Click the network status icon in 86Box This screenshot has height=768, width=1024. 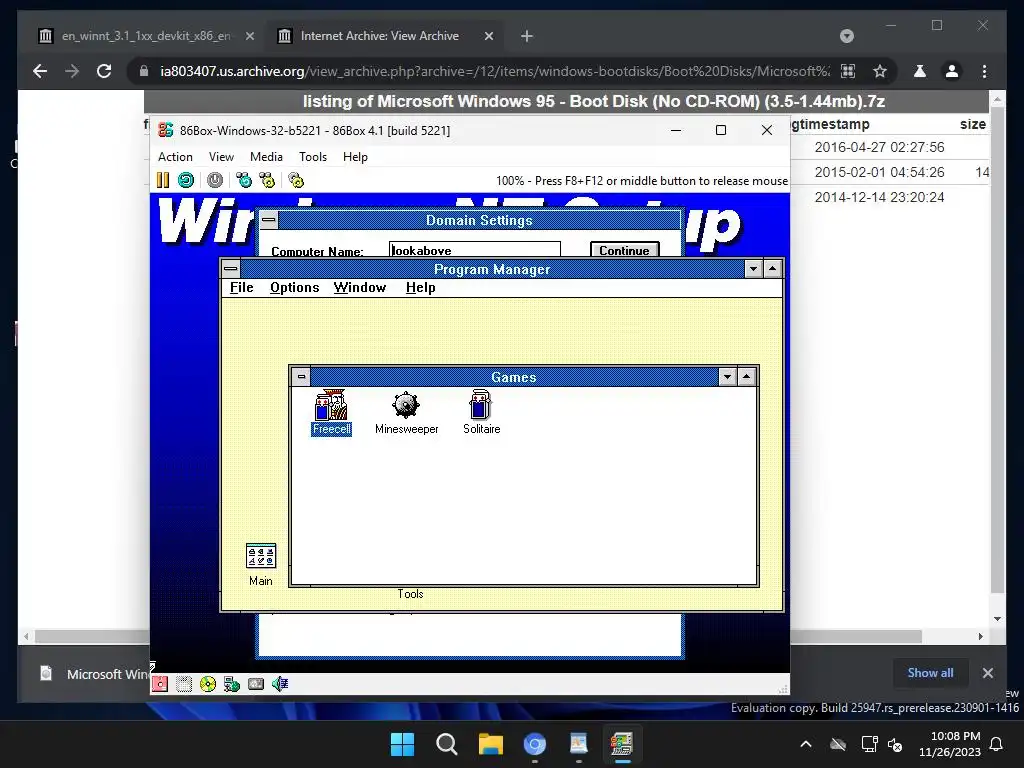coord(232,684)
